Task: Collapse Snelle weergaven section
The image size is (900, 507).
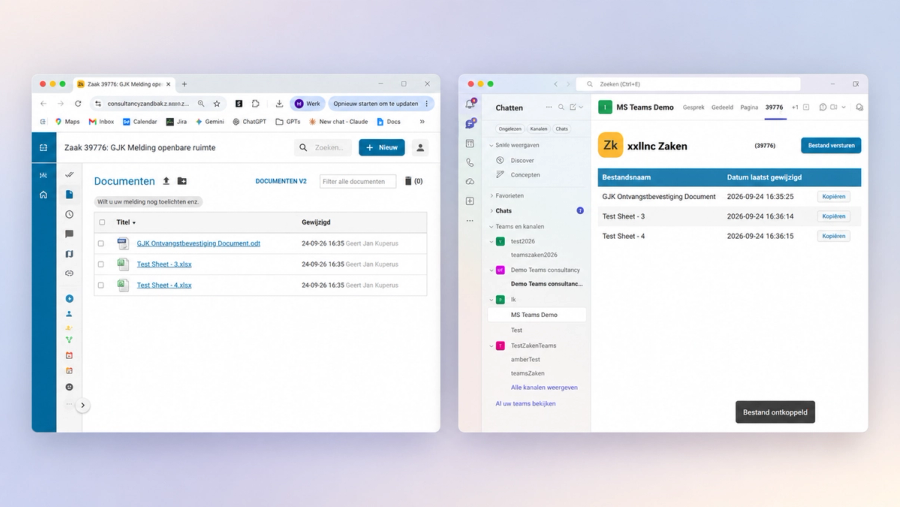Action: coord(491,145)
